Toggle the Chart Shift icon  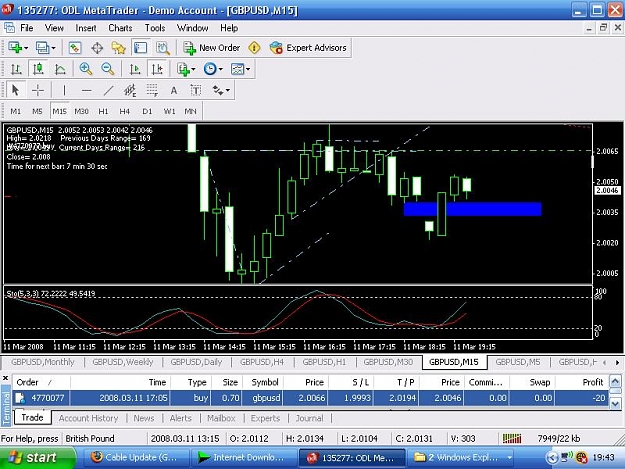157,69
